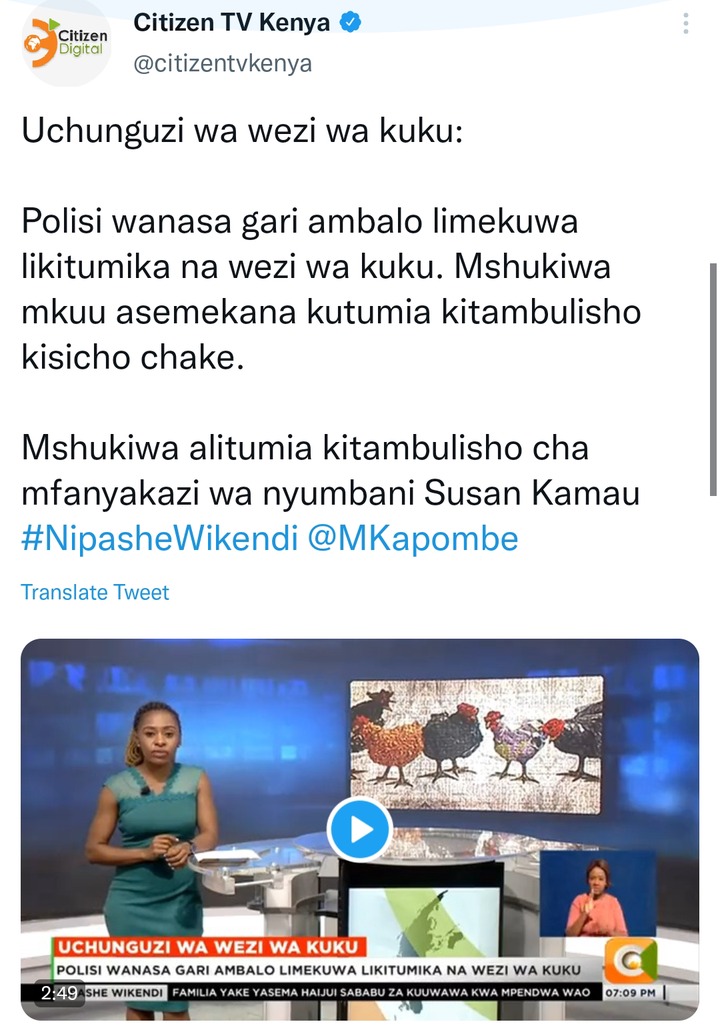Click the blue verified badge icon
The image size is (720, 1030).
click(x=350, y=23)
